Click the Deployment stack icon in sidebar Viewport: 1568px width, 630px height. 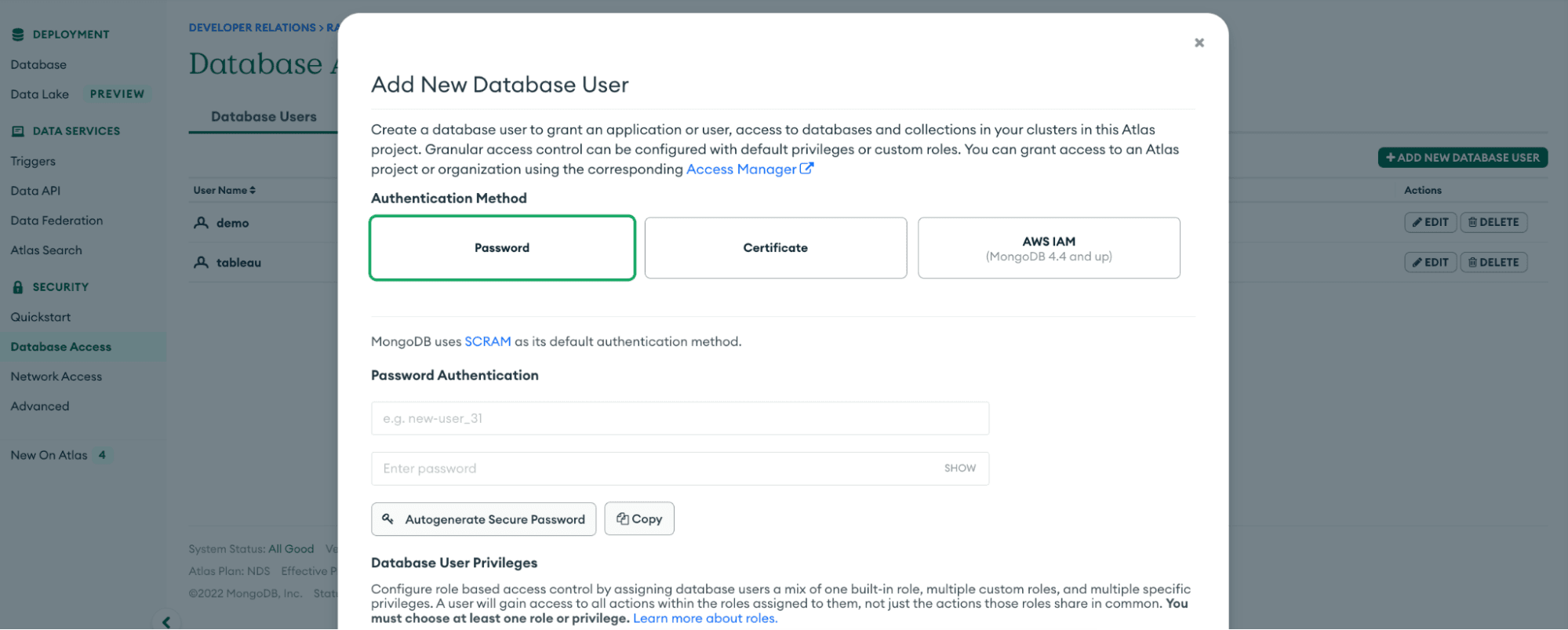click(x=18, y=35)
